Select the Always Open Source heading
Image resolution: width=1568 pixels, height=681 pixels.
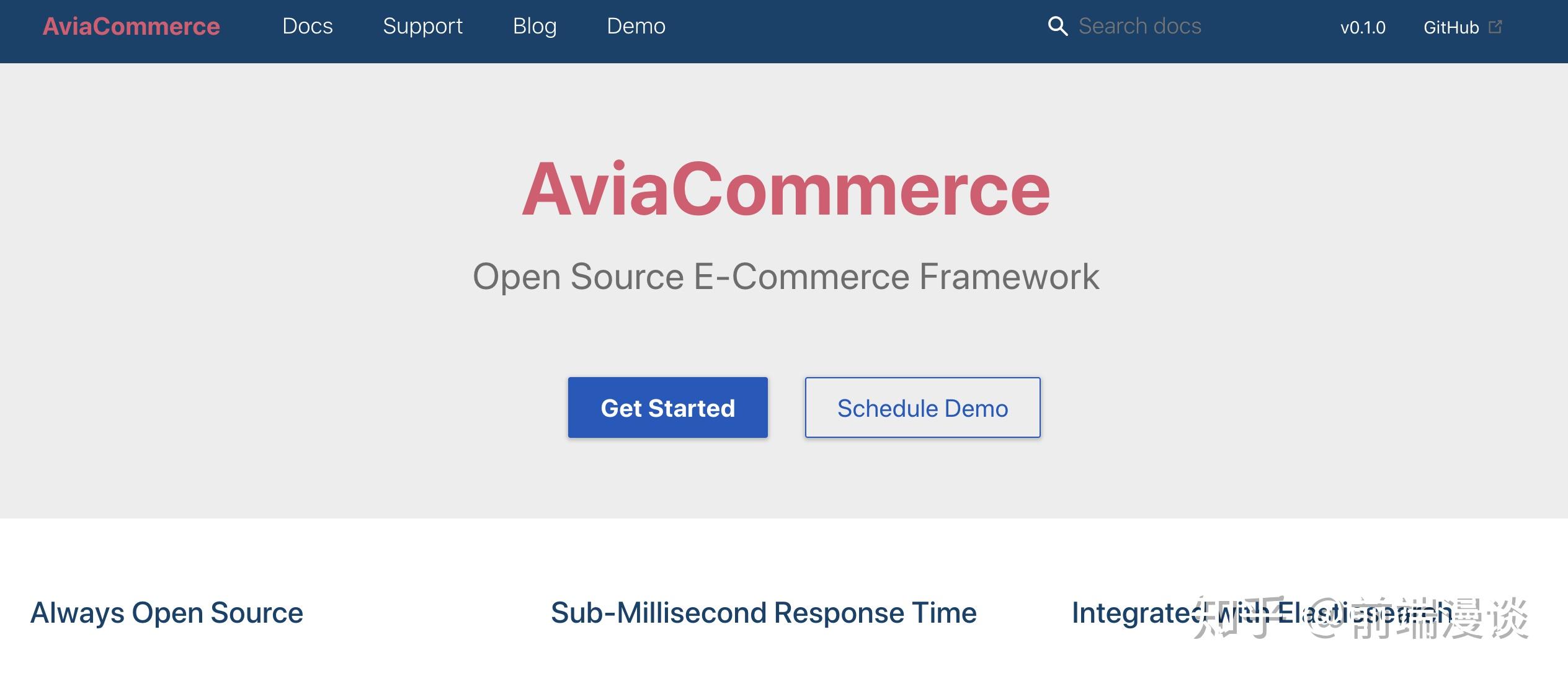click(167, 613)
